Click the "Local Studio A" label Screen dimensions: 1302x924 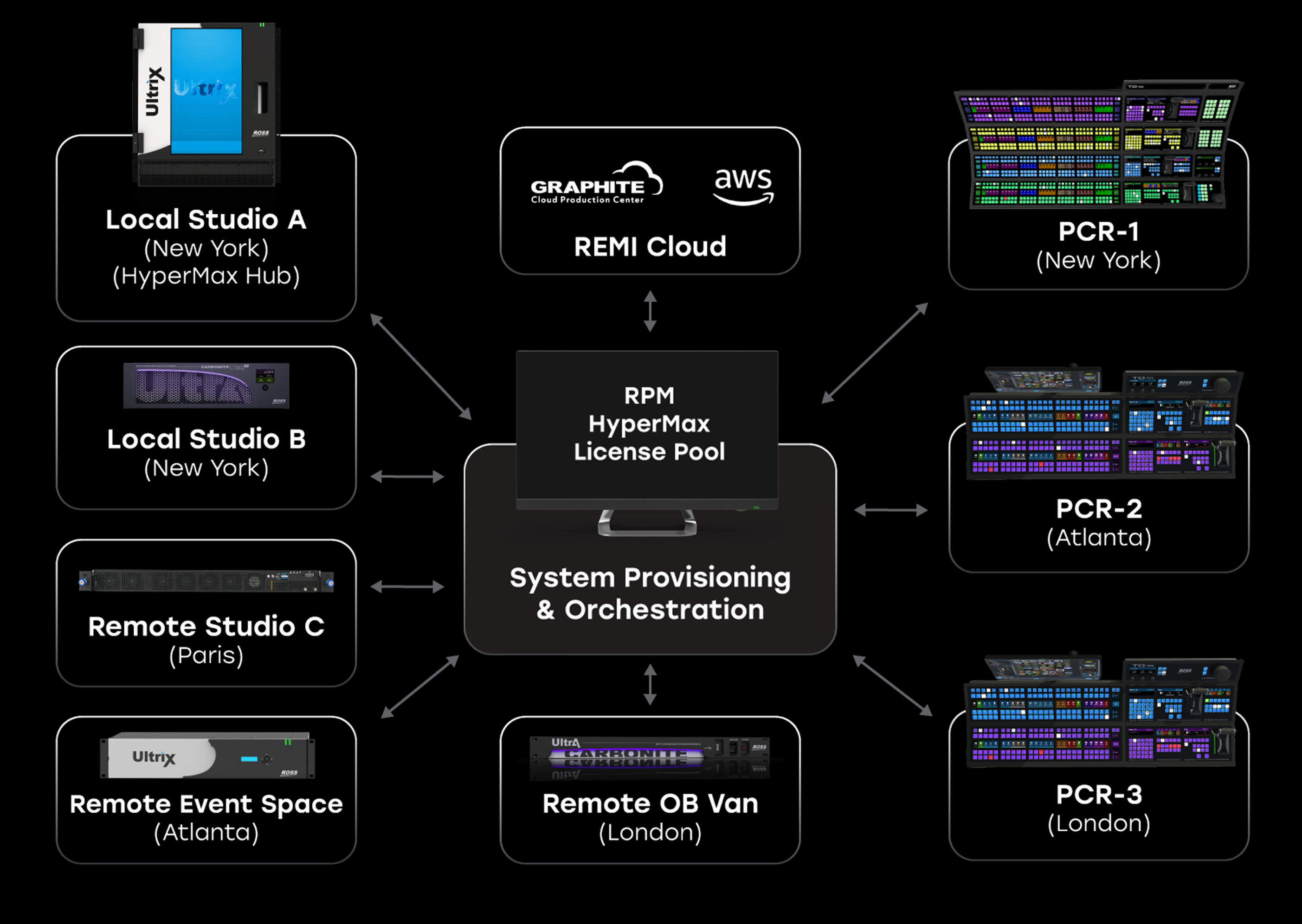click(x=206, y=219)
